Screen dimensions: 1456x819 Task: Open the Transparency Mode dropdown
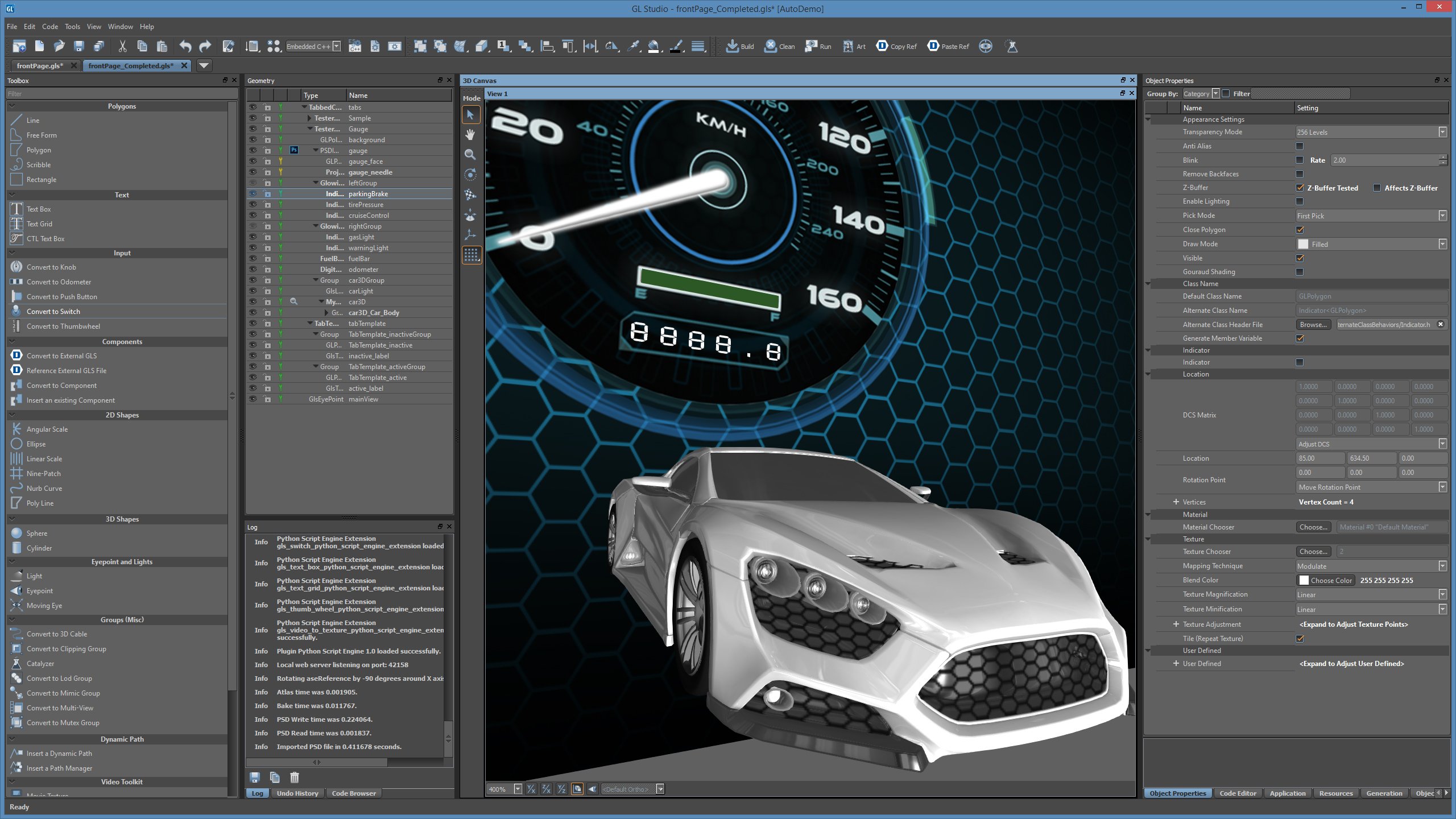(1442, 132)
